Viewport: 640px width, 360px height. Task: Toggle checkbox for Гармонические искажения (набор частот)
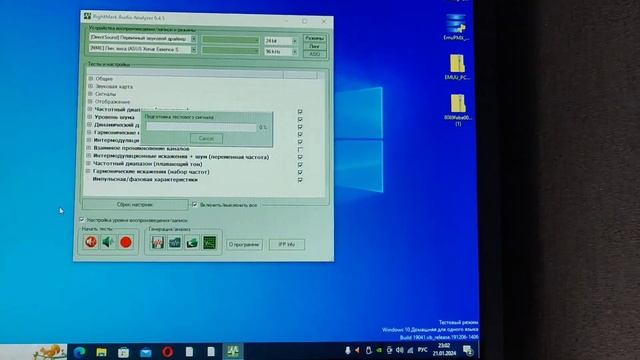300,172
